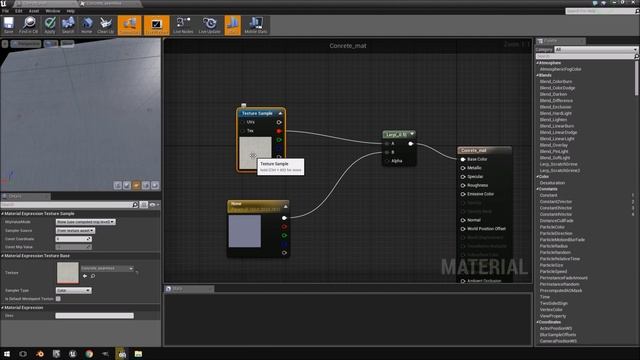This screenshot has height=360, width=640.
Task: Click the Specular input pin
Action: tap(463, 177)
